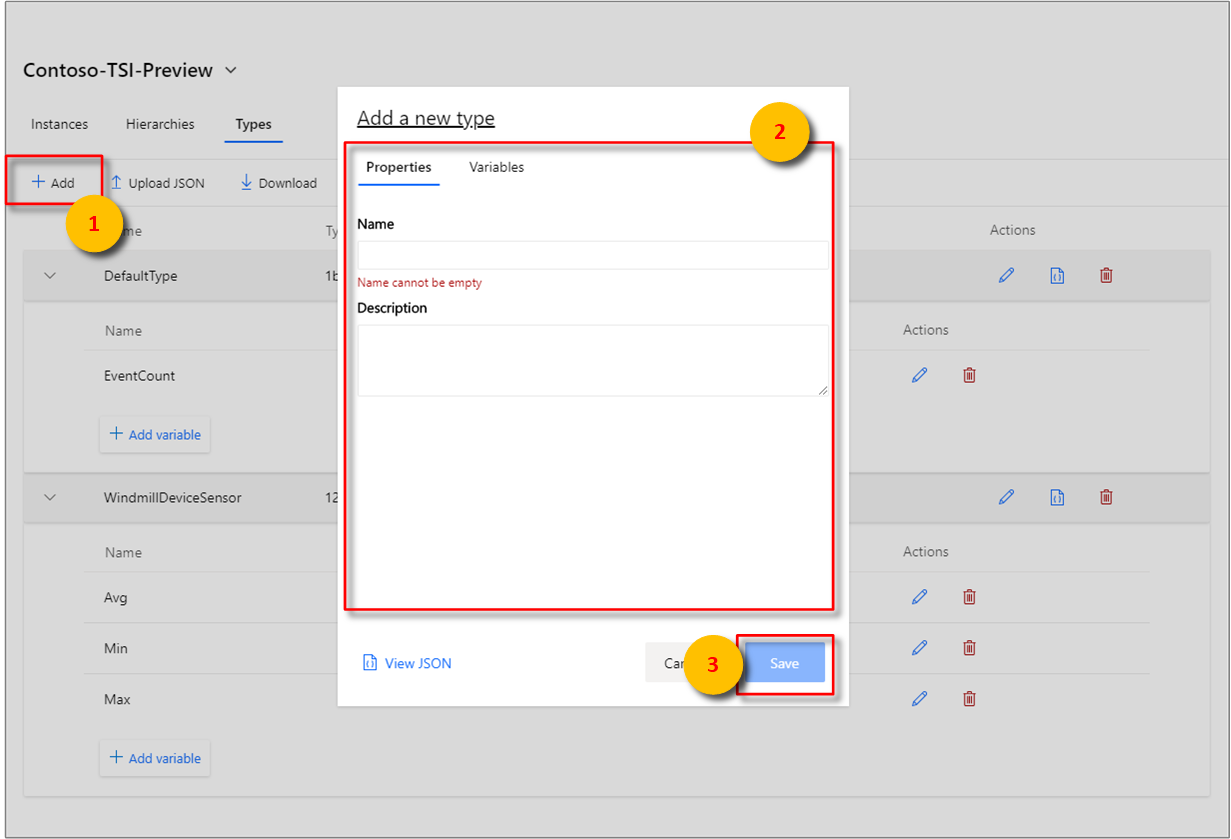Edit the EventCount variable
1231x839 pixels.
[x=919, y=375]
